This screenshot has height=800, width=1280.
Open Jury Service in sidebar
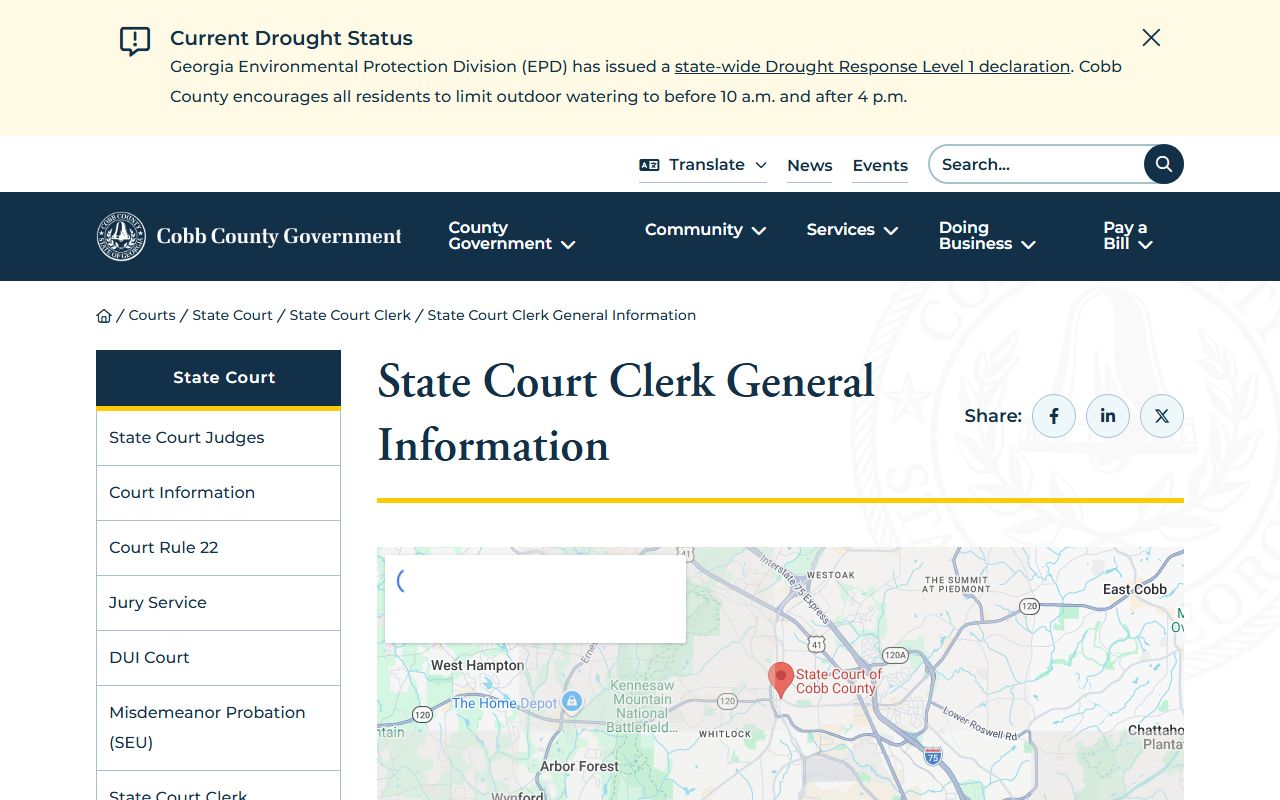[x=218, y=603]
